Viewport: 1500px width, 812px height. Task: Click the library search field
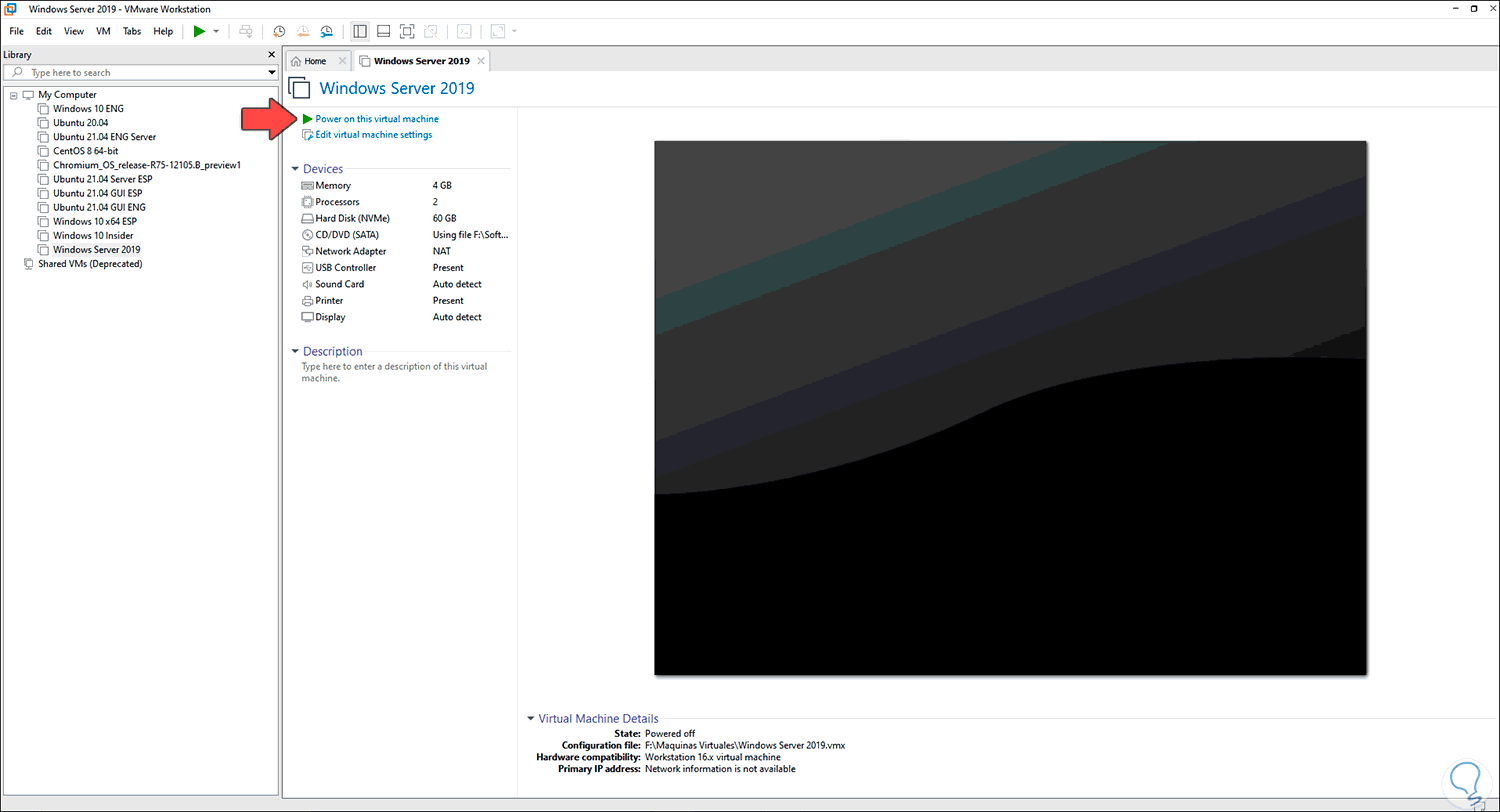[x=140, y=73]
